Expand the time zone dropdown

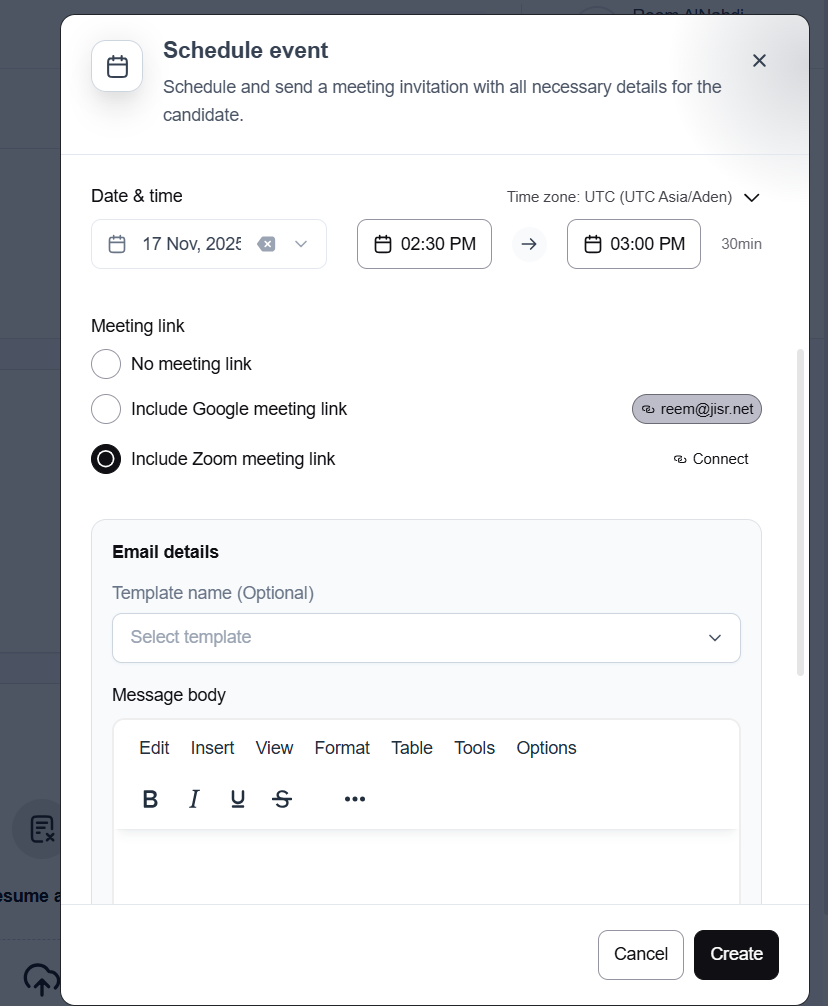click(752, 197)
